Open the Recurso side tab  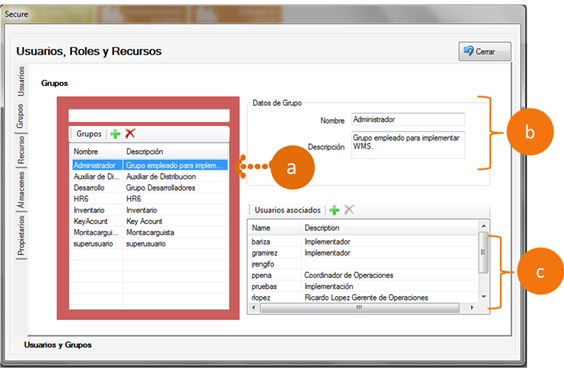pyautogui.click(x=21, y=150)
